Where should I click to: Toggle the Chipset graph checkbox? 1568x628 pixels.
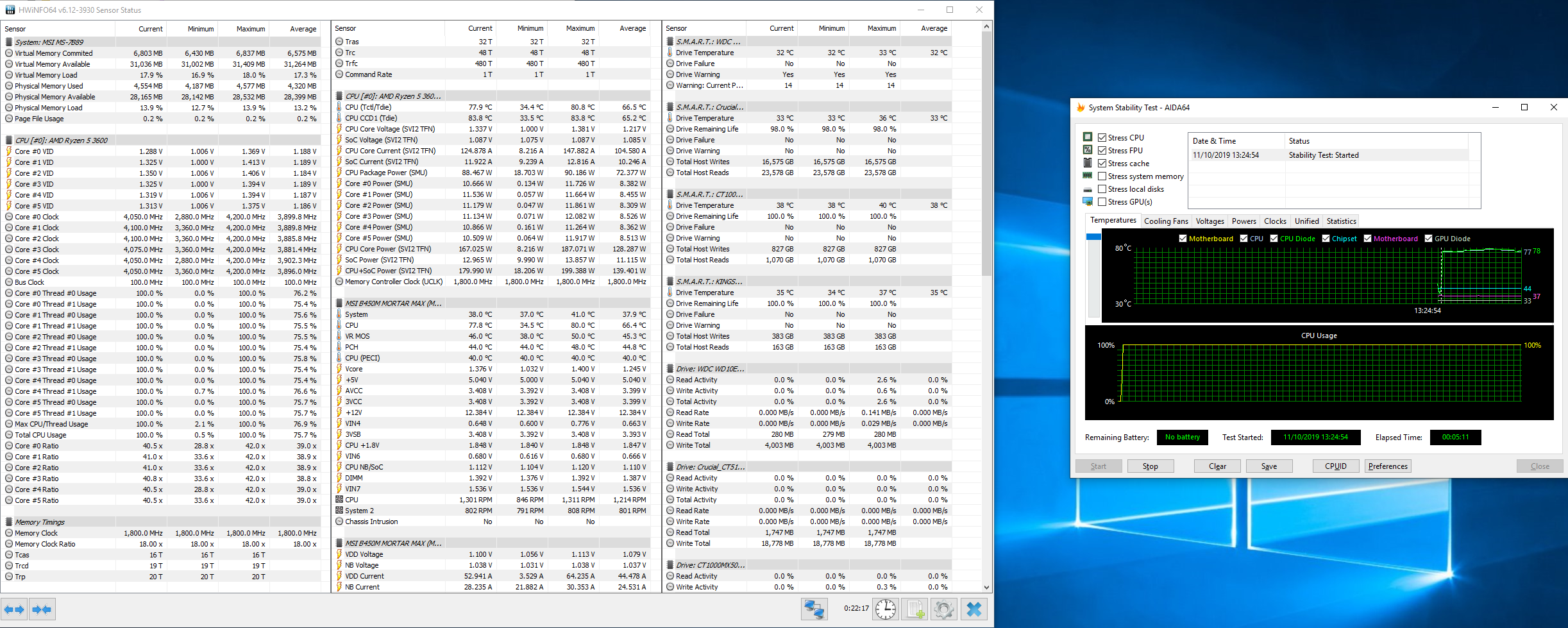point(1326,239)
